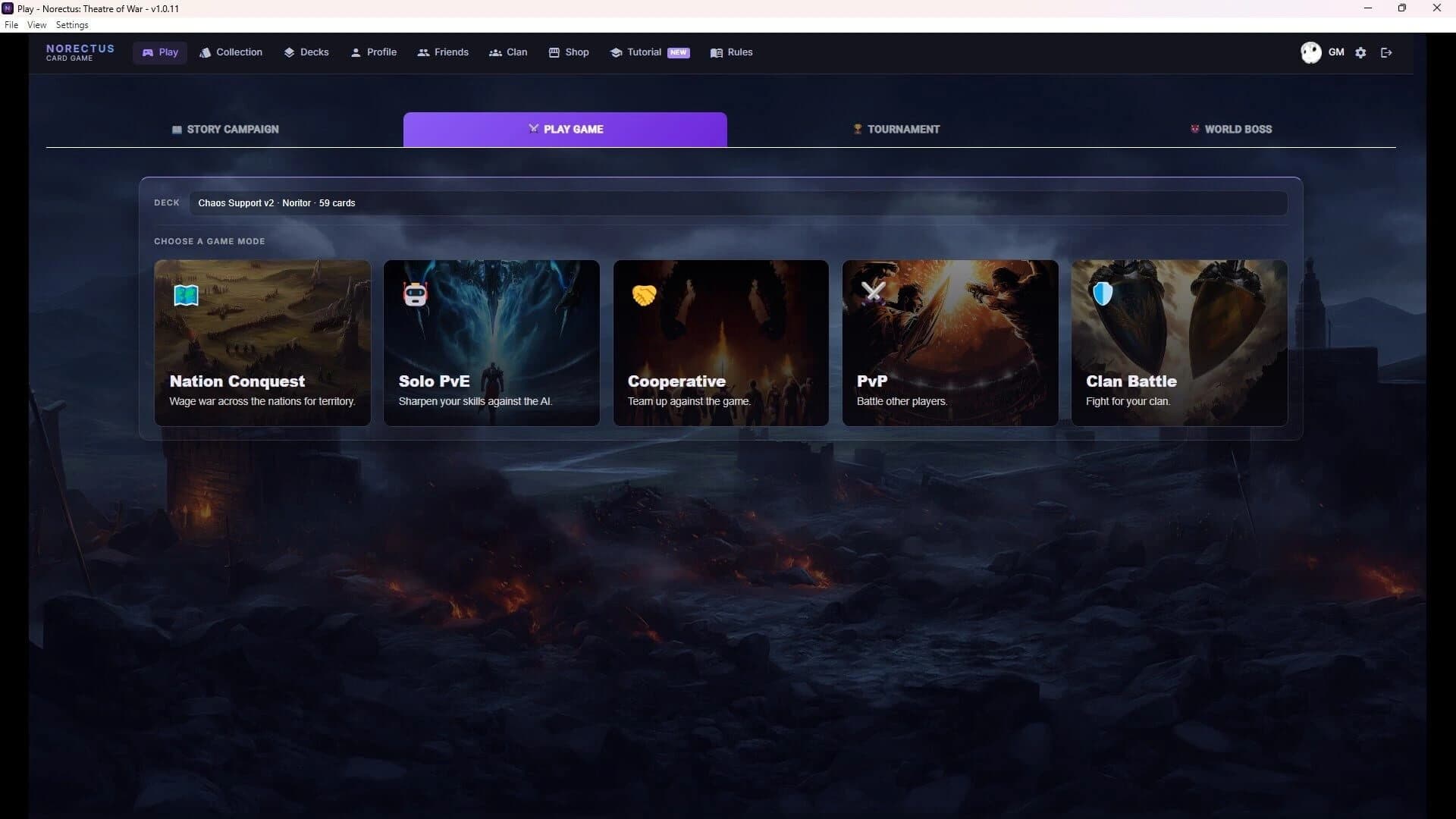The height and width of the screenshot is (819, 1456).
Task: Click the Clan Battle shield icon
Action: pos(1102,293)
